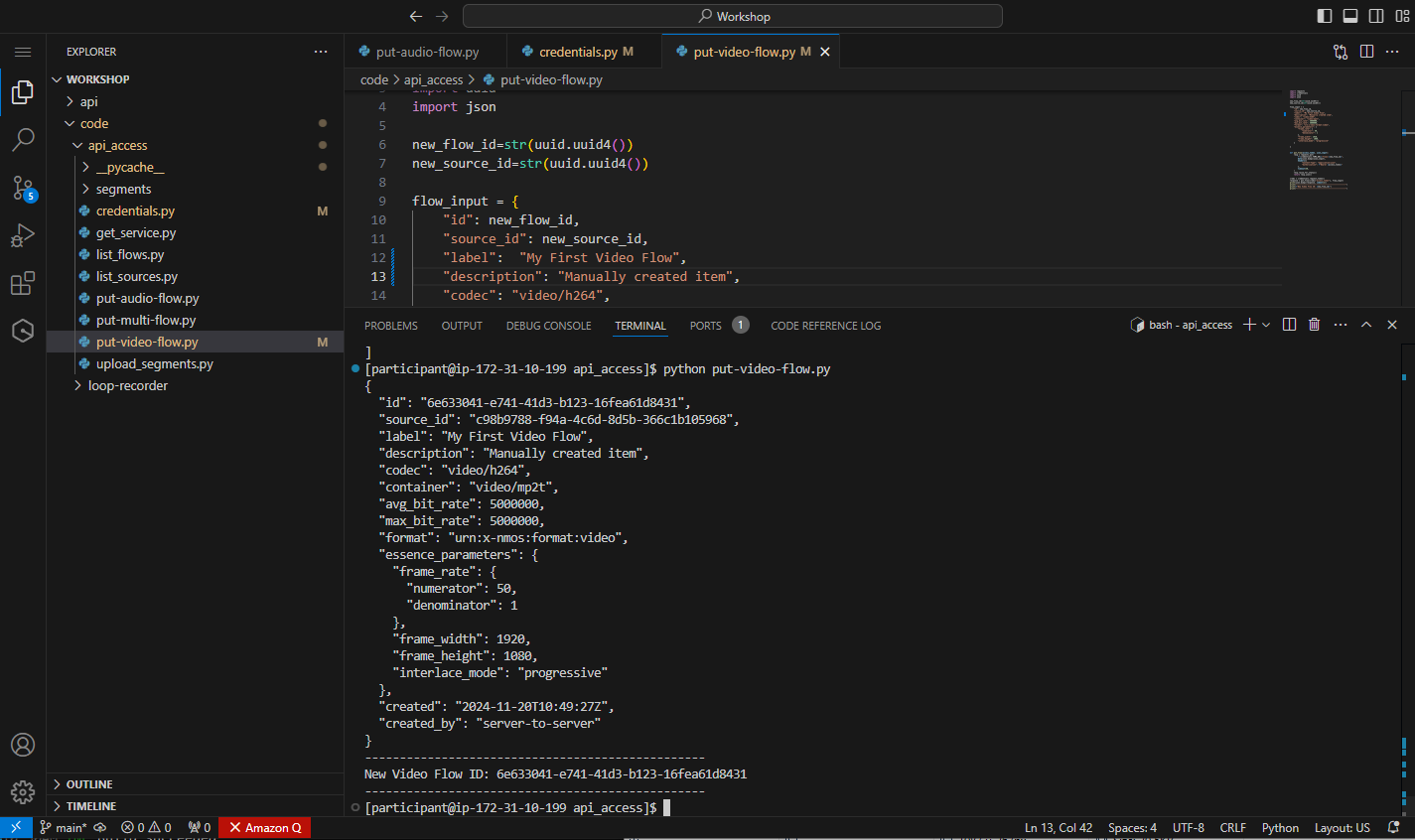This screenshot has width=1415, height=840.
Task: Expand the segments folder
Action: point(195,189)
